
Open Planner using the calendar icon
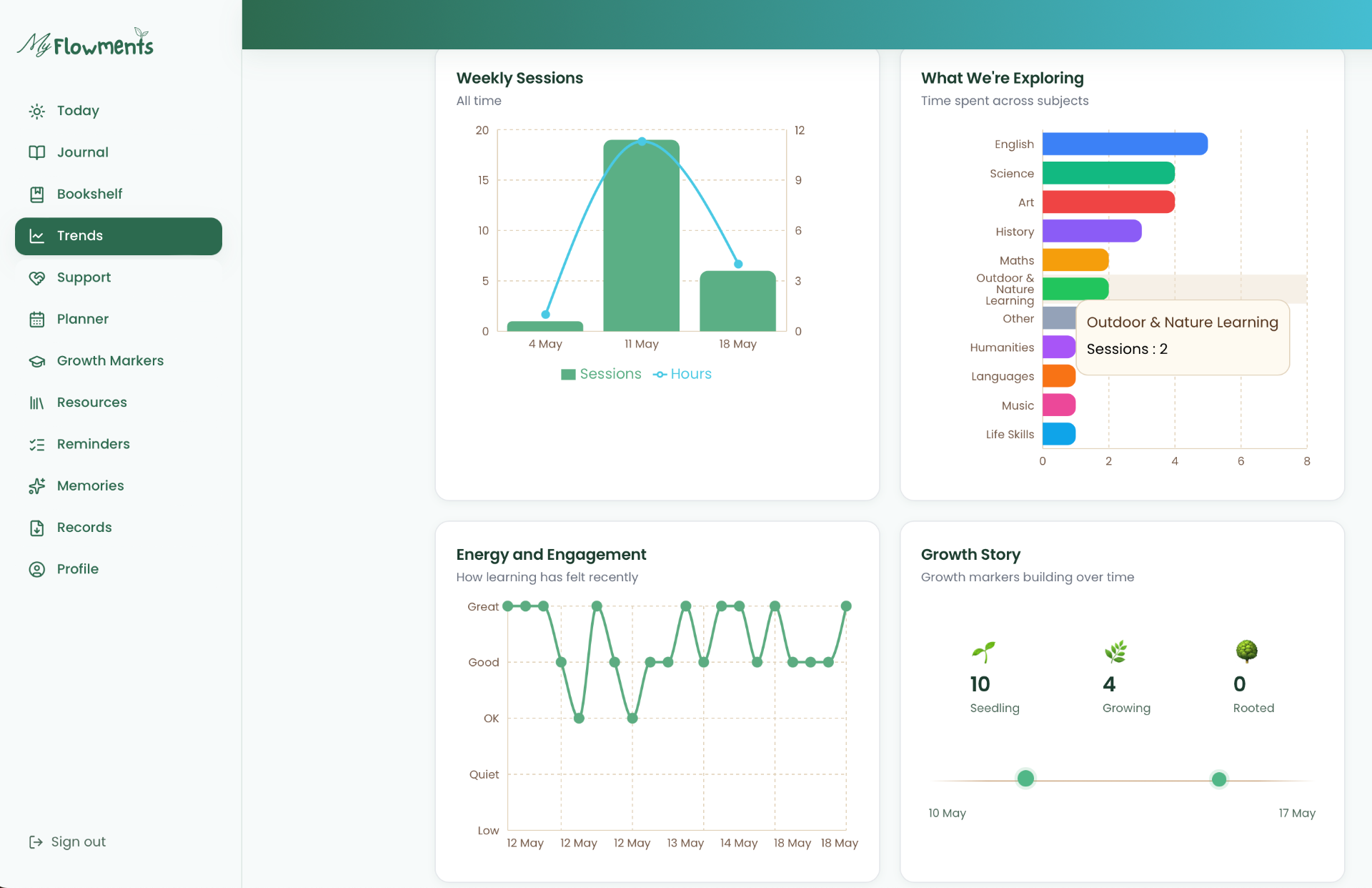click(37, 319)
